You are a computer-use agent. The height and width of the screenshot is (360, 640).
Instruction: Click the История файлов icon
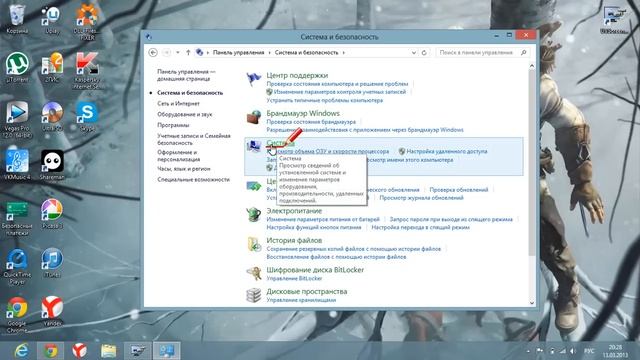[x=253, y=244]
